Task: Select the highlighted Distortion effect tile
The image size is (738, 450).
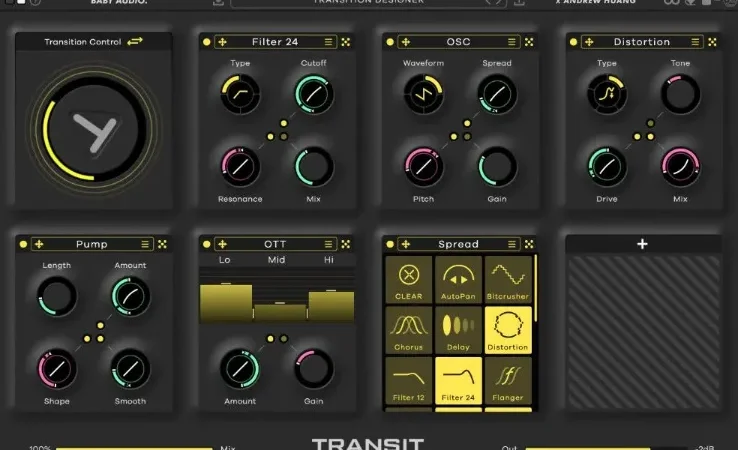Action: point(508,330)
